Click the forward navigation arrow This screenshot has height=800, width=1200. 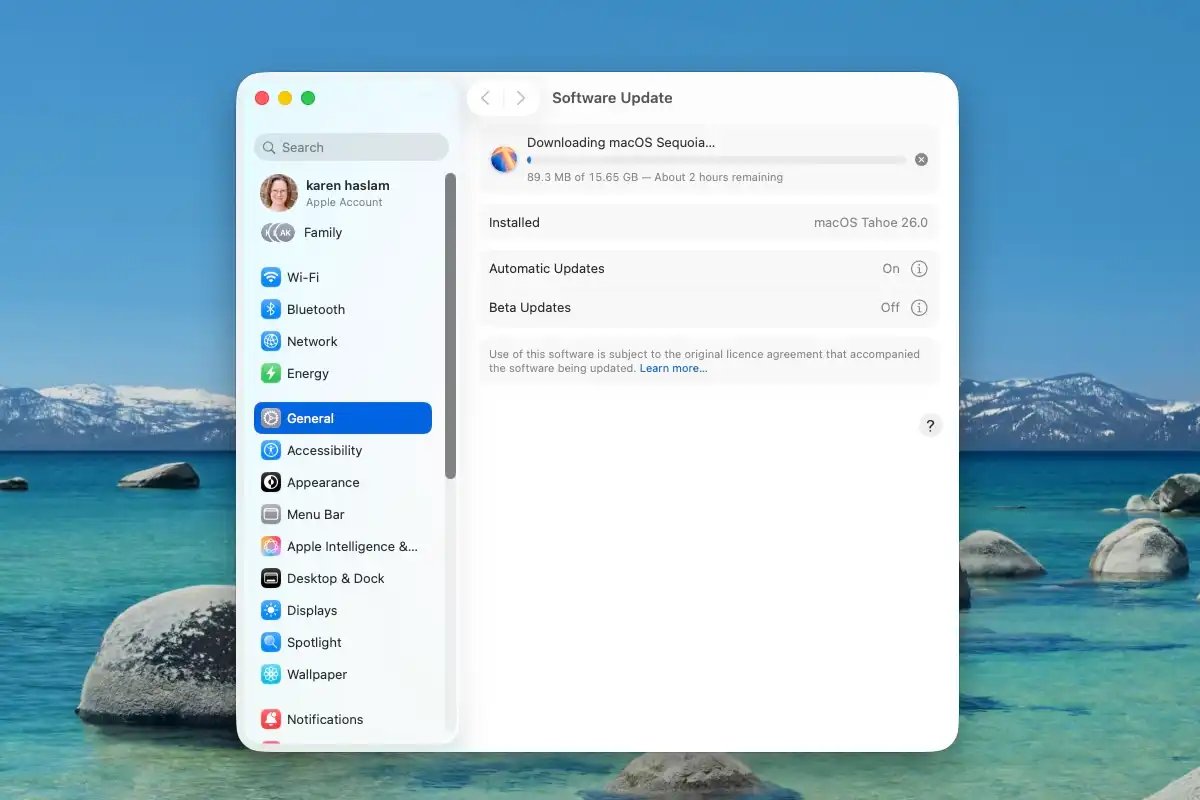coord(520,98)
